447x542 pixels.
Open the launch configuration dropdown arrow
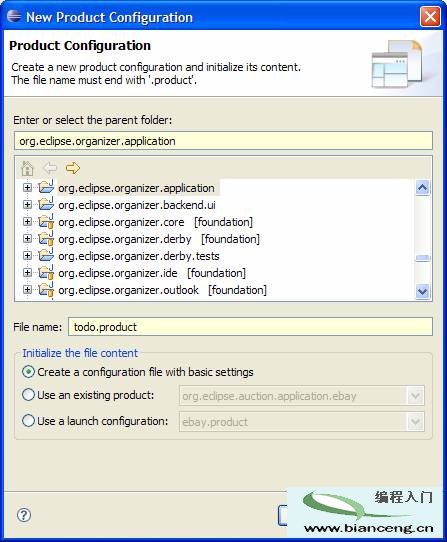click(x=415, y=422)
